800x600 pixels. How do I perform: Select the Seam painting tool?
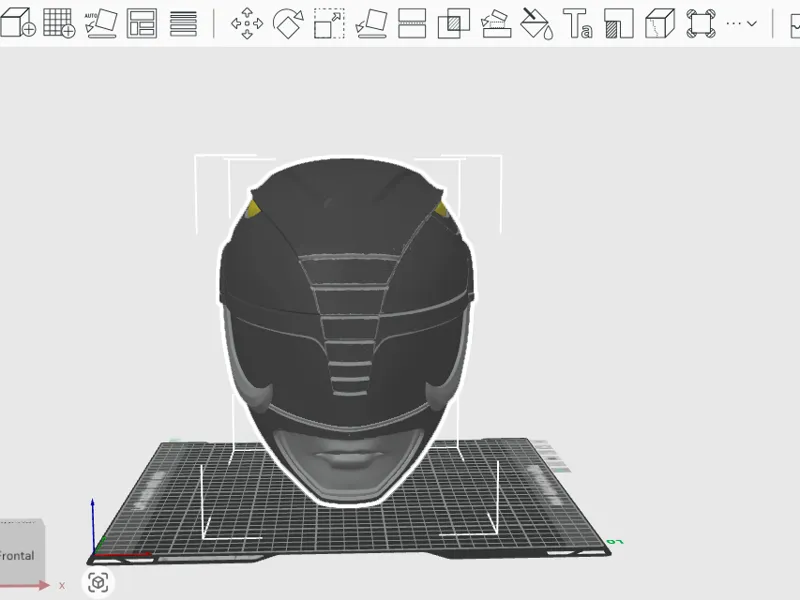619,23
